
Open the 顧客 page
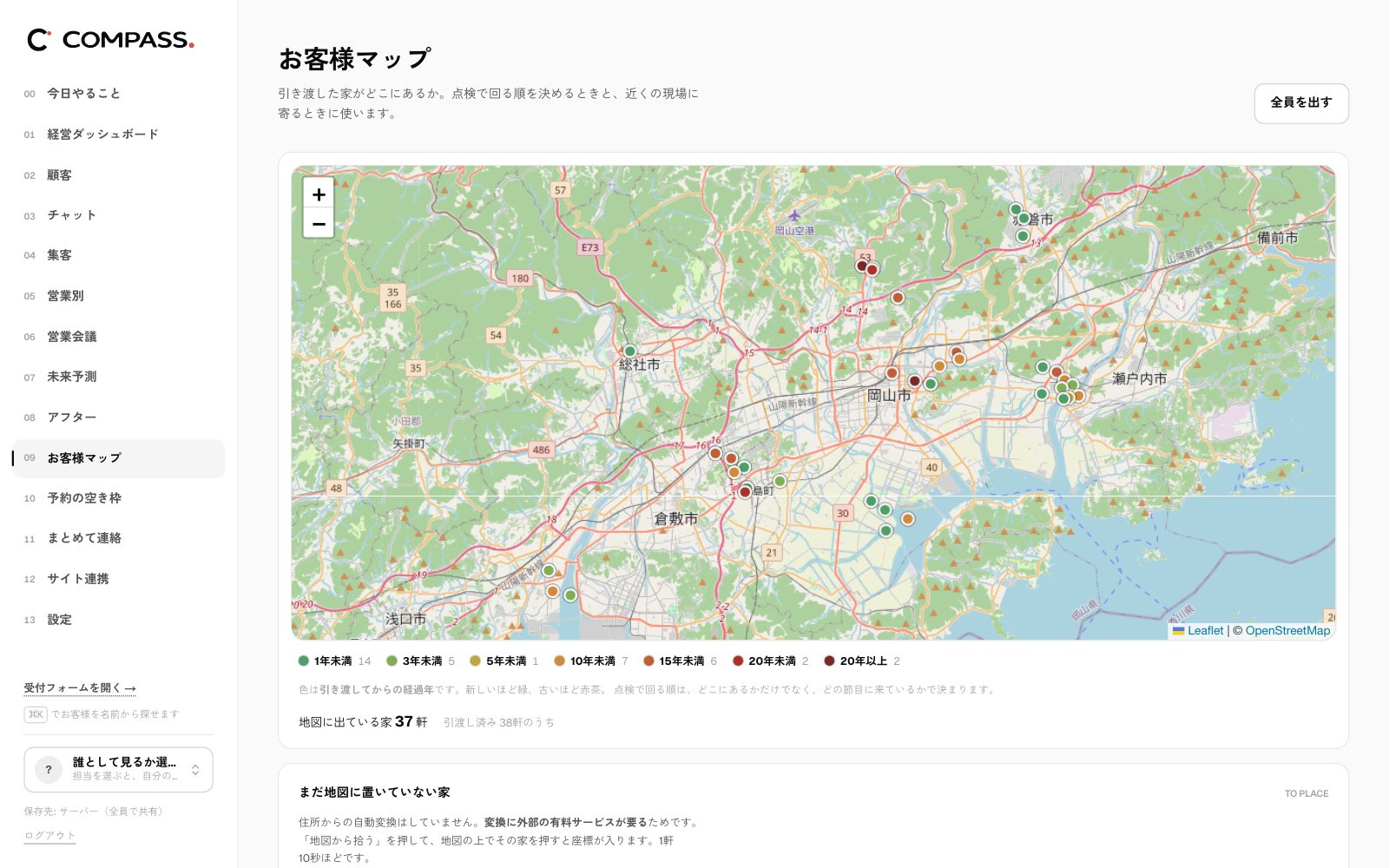(x=118, y=175)
